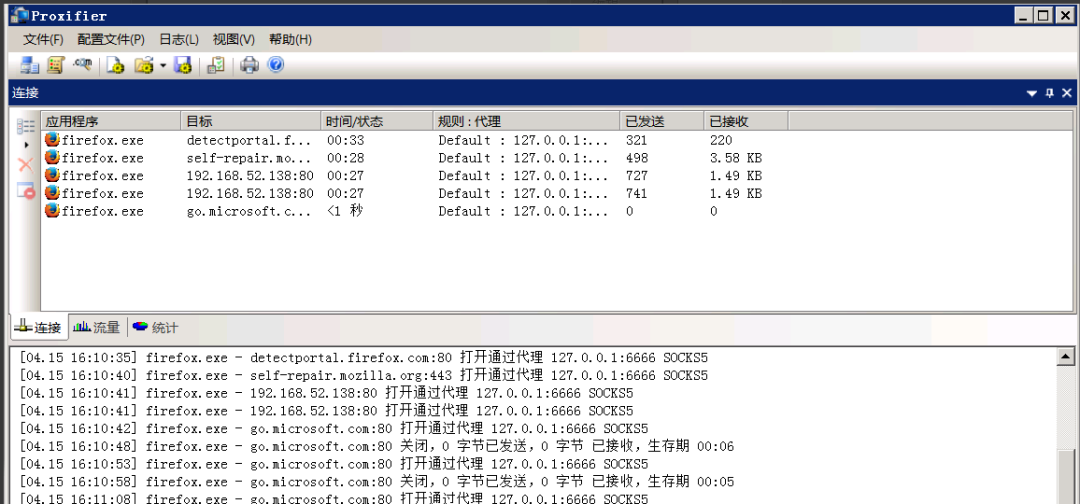Image resolution: width=1080 pixels, height=504 pixels.
Task: Click Name Resolution settings icon
Action: pos(82,65)
